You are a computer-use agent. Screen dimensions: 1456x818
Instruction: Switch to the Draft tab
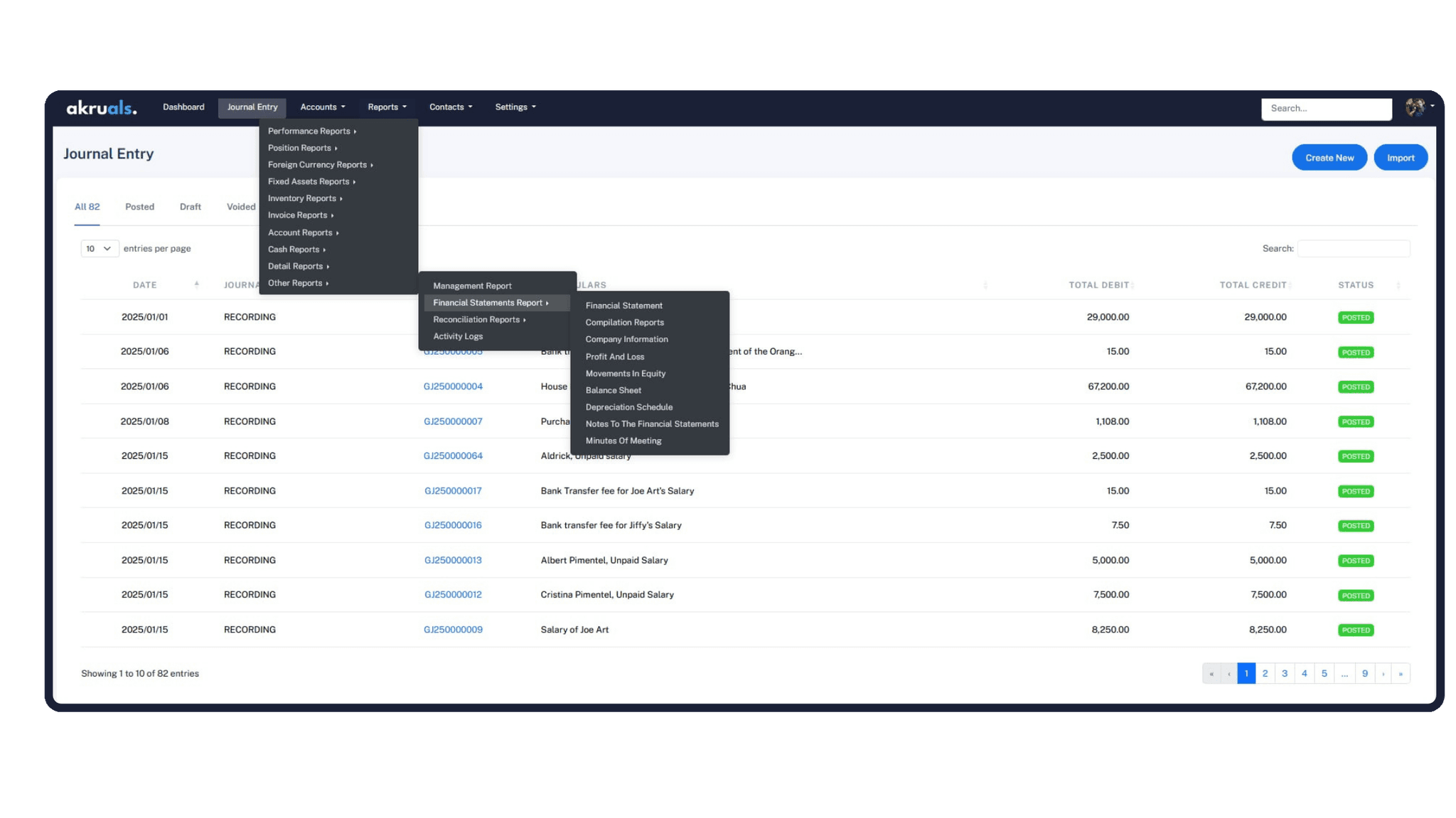190,207
